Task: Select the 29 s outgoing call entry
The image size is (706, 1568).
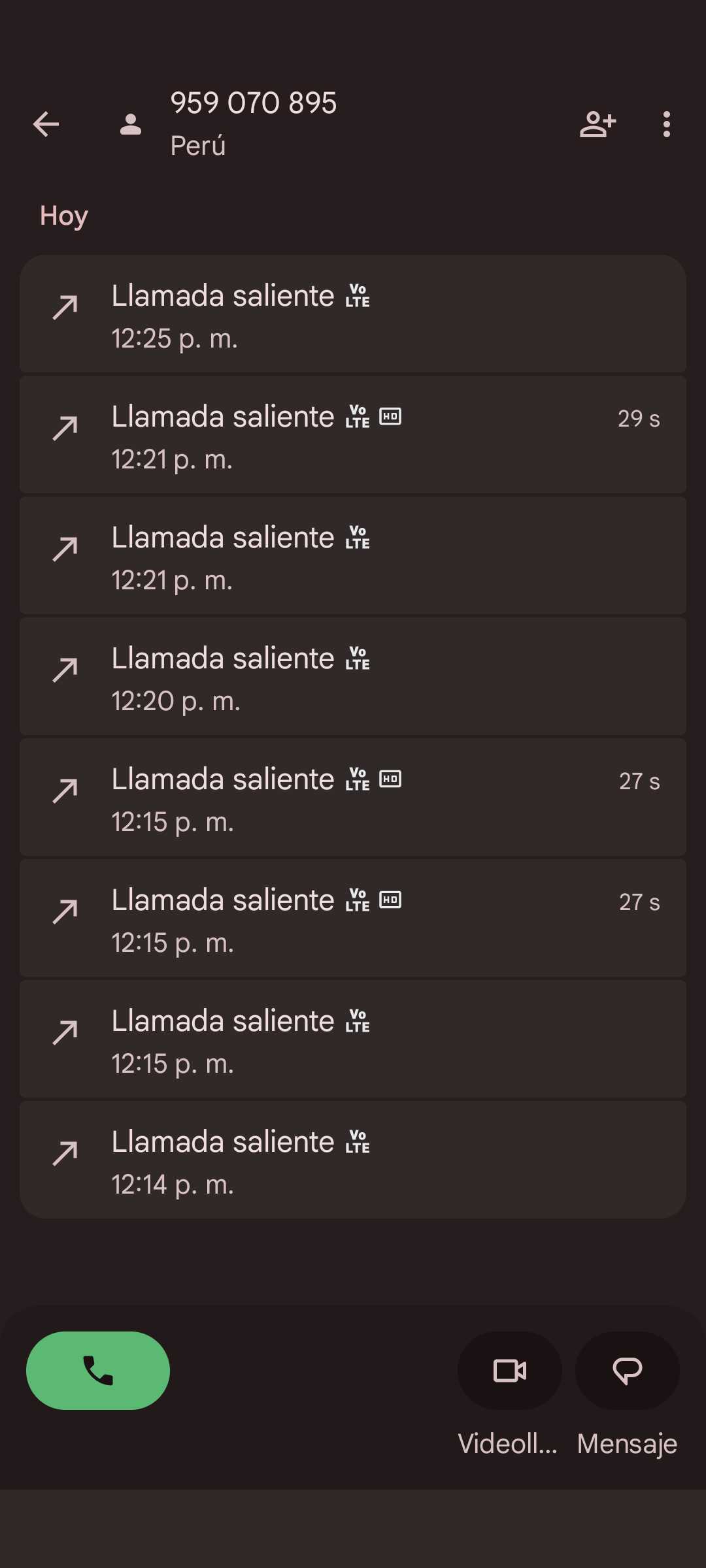Action: pyautogui.click(x=353, y=434)
